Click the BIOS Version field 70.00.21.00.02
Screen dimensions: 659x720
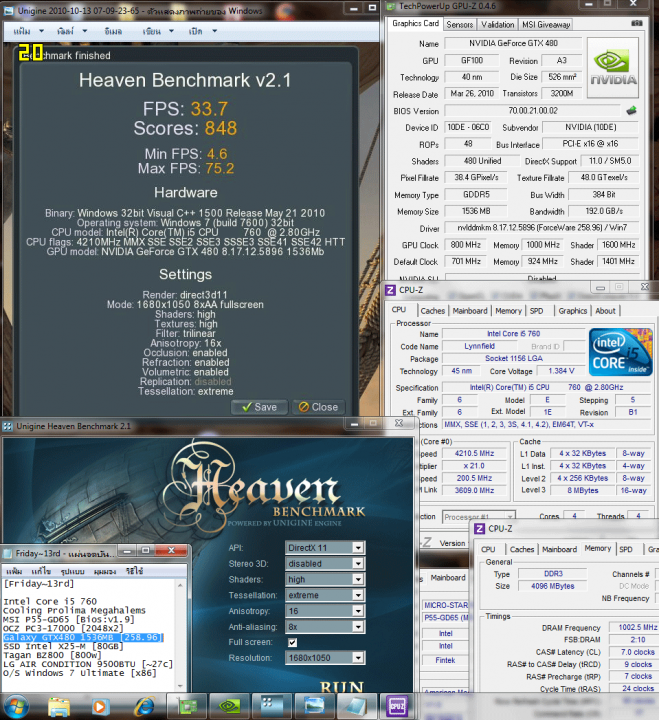[533, 111]
